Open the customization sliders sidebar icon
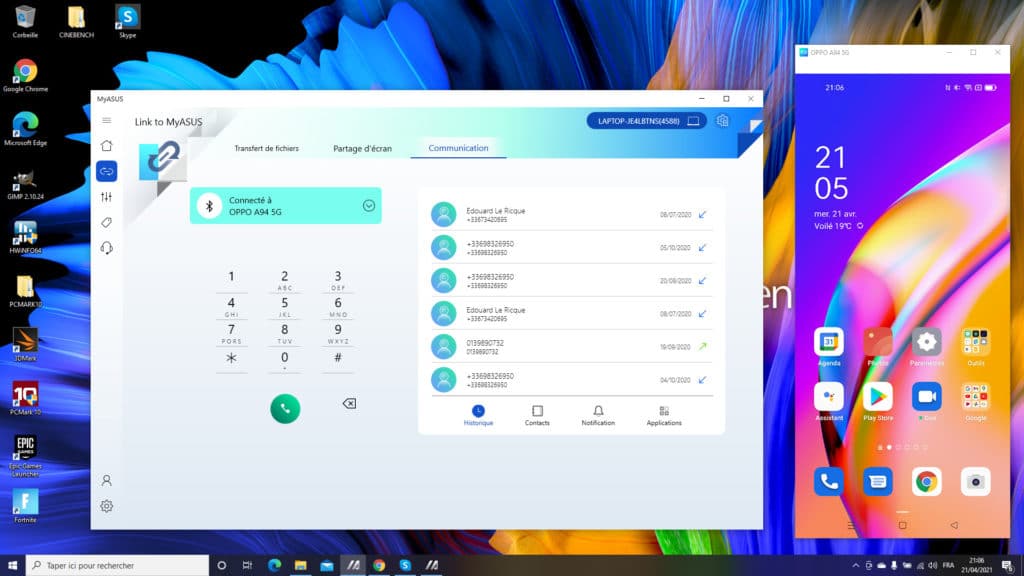The height and width of the screenshot is (576, 1024). pos(106,197)
